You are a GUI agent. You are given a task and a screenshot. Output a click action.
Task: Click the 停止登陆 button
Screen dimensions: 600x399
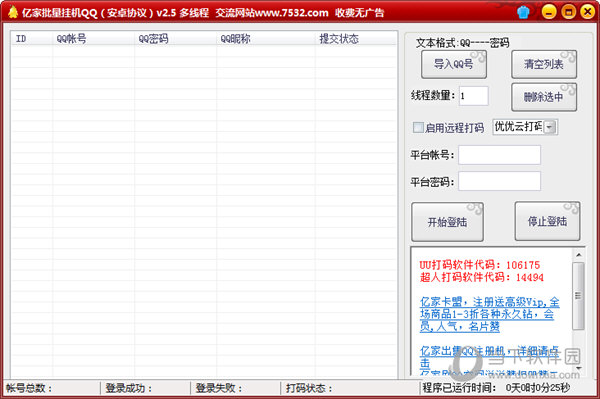click(x=547, y=221)
